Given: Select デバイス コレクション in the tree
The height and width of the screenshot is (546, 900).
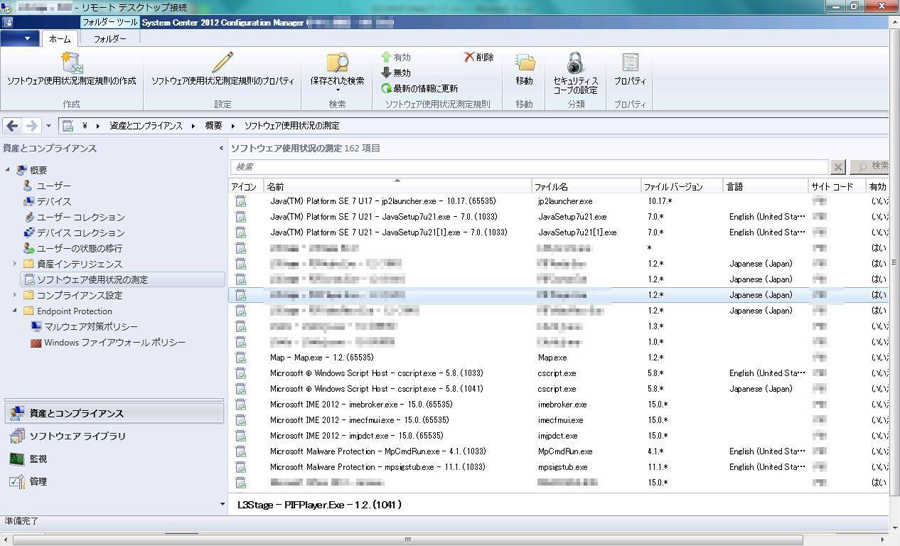Looking at the screenshot, I should point(80,233).
